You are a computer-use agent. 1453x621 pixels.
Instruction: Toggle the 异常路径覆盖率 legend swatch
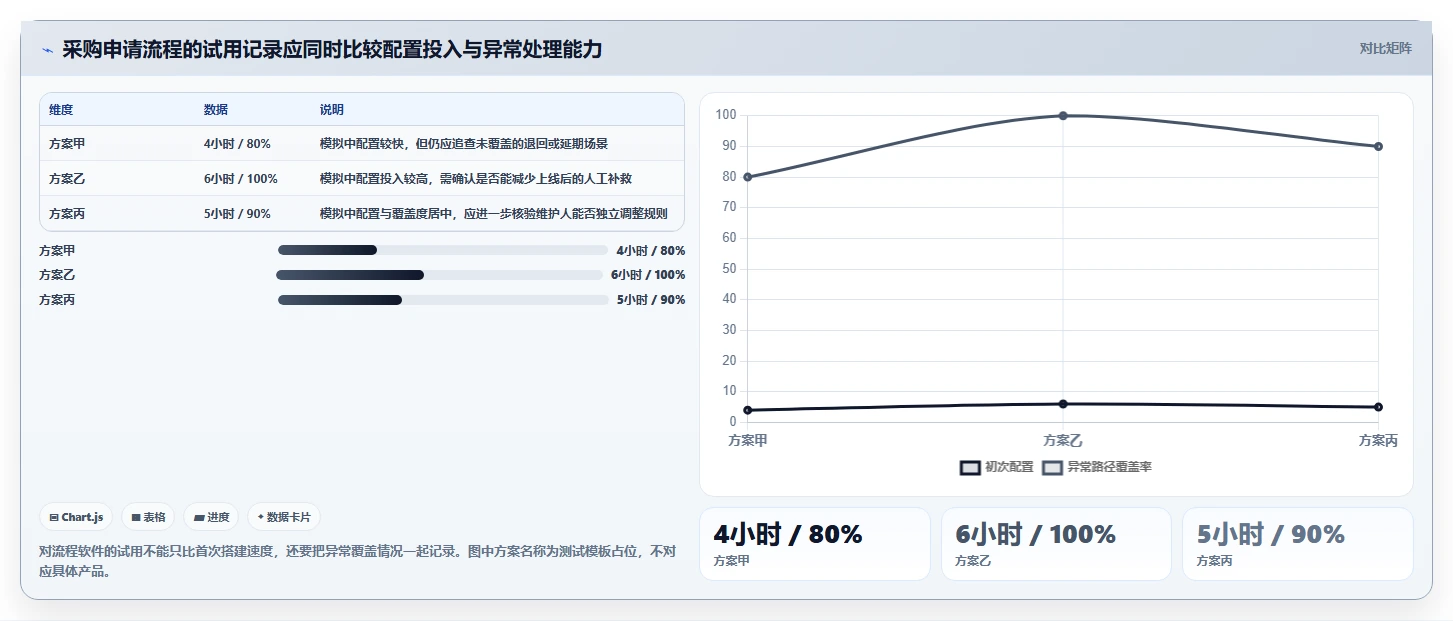click(x=1052, y=468)
